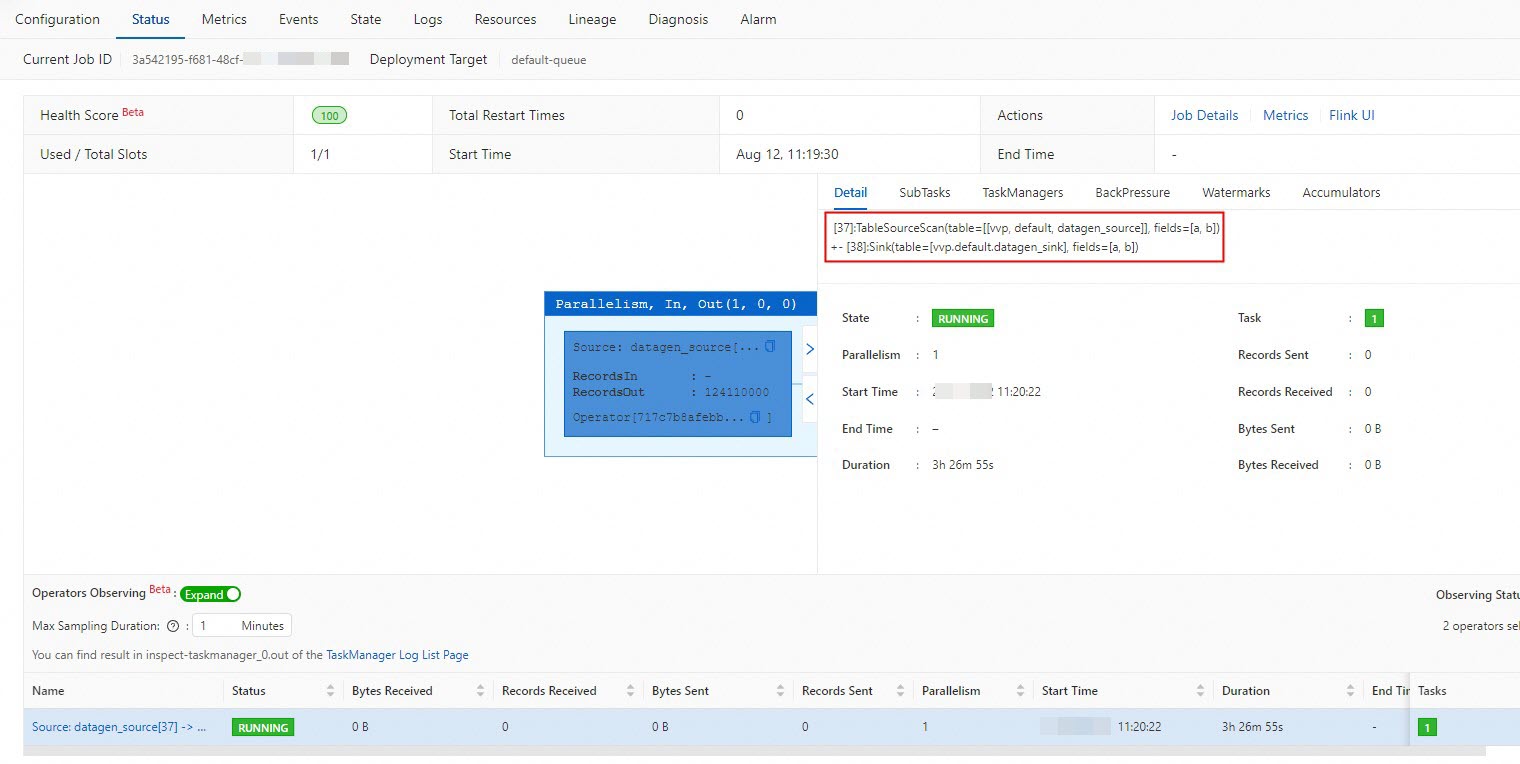
Task: Click the Max Sampling Duration minutes input
Action: coord(241,626)
